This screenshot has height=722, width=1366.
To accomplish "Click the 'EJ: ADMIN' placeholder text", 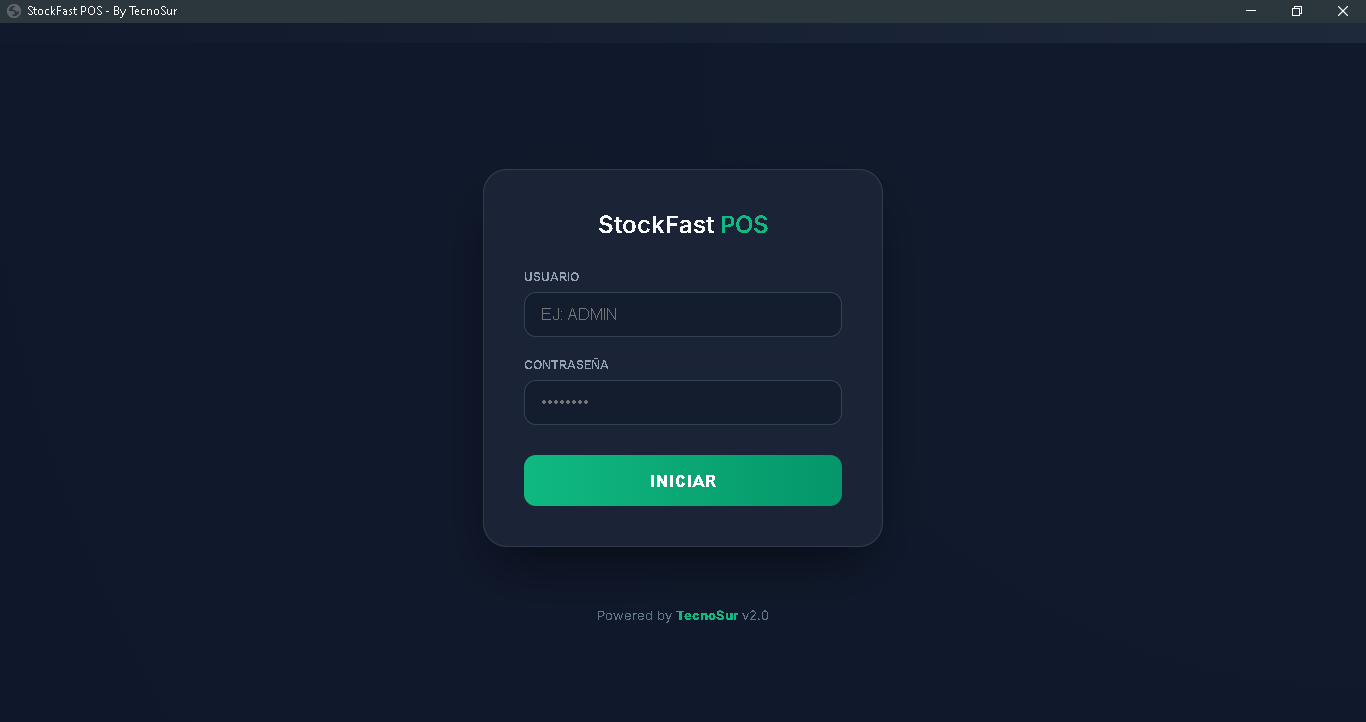I will coord(579,314).
